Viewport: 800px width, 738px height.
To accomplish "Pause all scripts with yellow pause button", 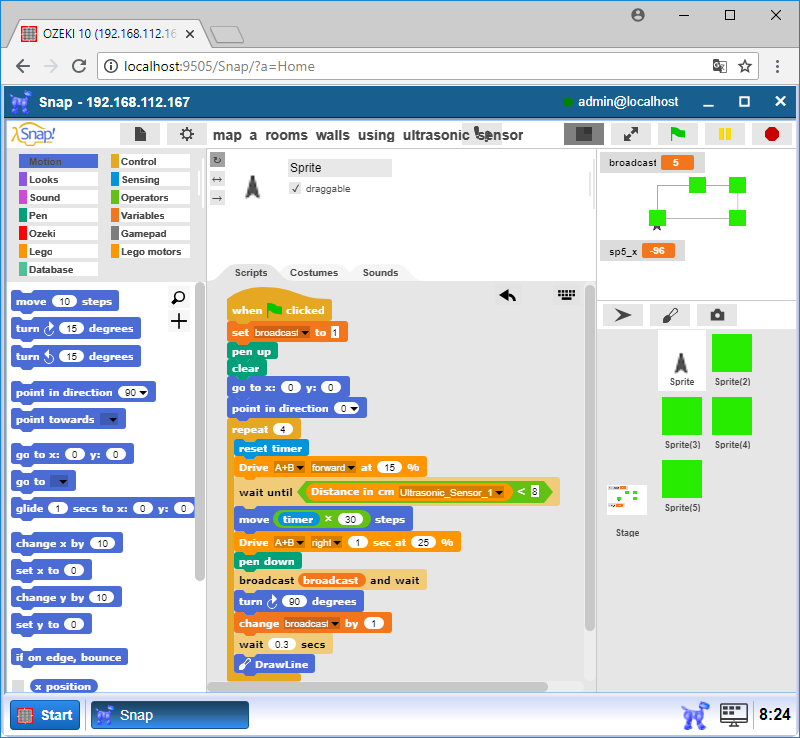I will (724, 134).
